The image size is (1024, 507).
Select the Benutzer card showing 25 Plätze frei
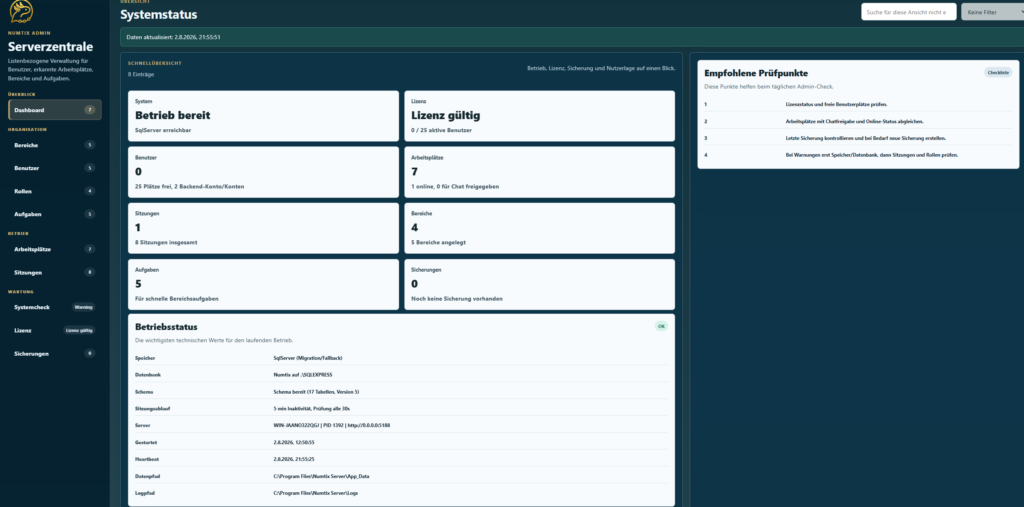263,172
